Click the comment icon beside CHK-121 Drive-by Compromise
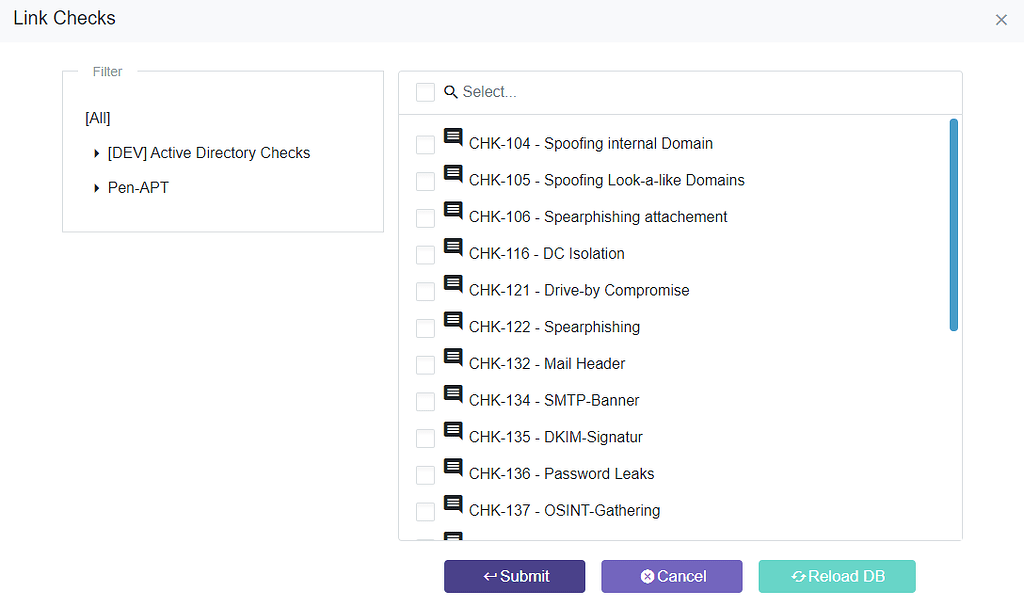 tap(452, 283)
